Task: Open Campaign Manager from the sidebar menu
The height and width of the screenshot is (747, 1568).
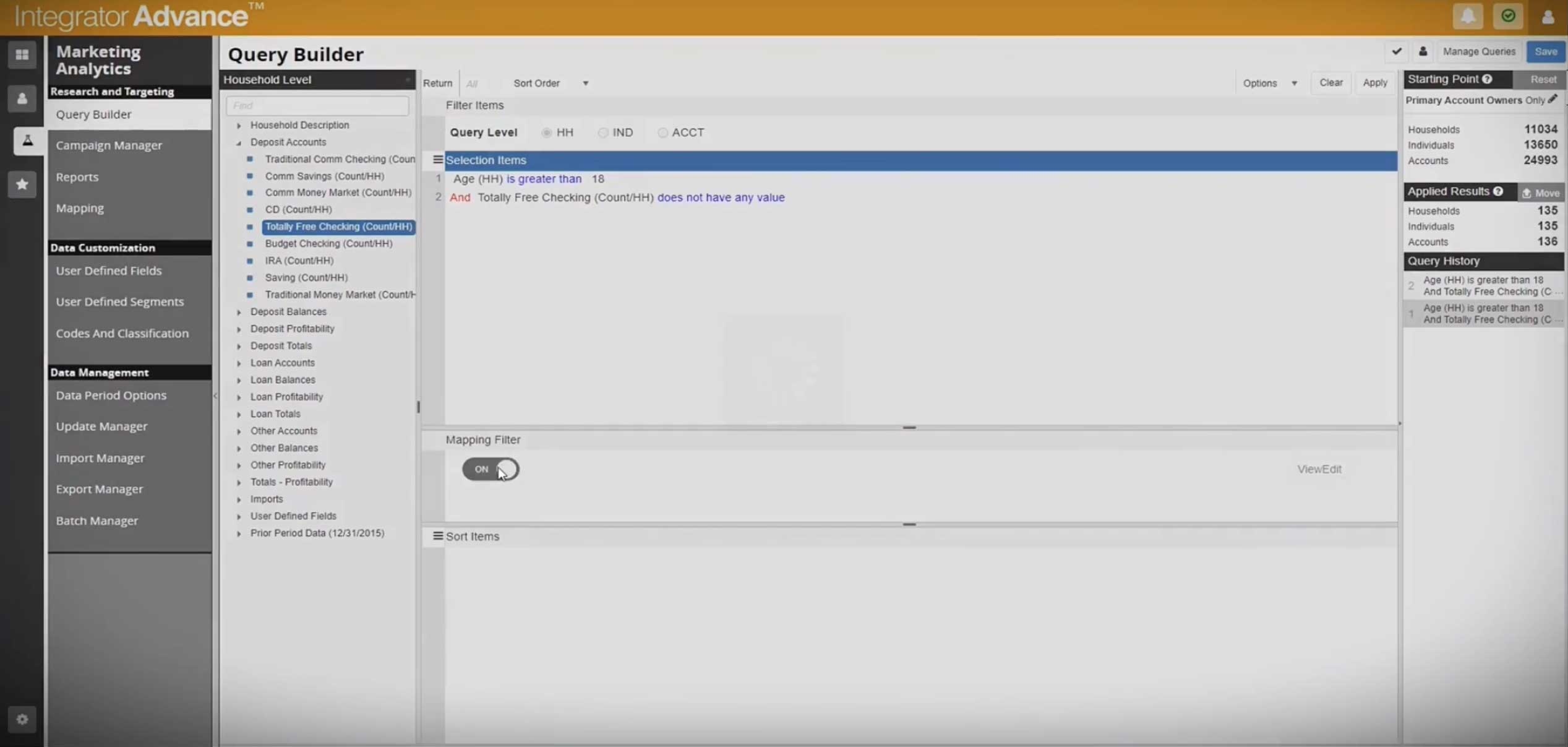Action: pos(109,145)
